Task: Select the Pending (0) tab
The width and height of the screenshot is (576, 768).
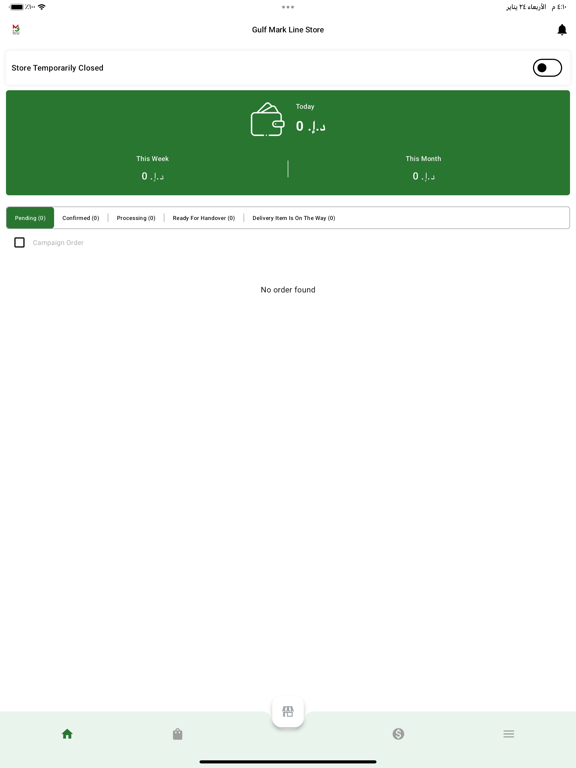Action: [30, 218]
